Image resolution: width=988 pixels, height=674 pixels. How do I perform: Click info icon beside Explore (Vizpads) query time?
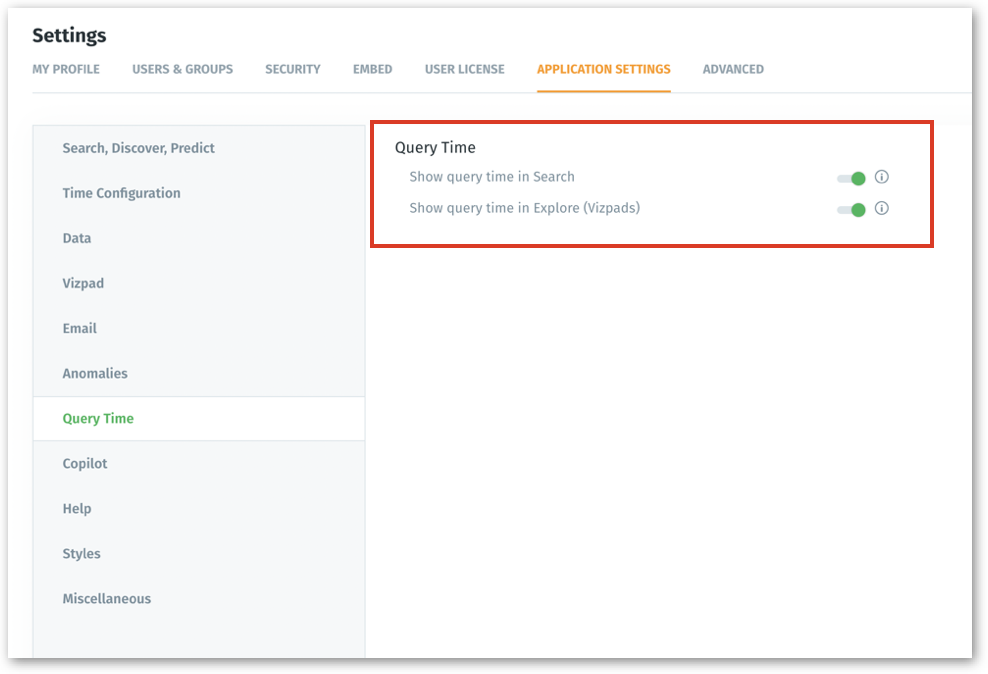(x=881, y=209)
